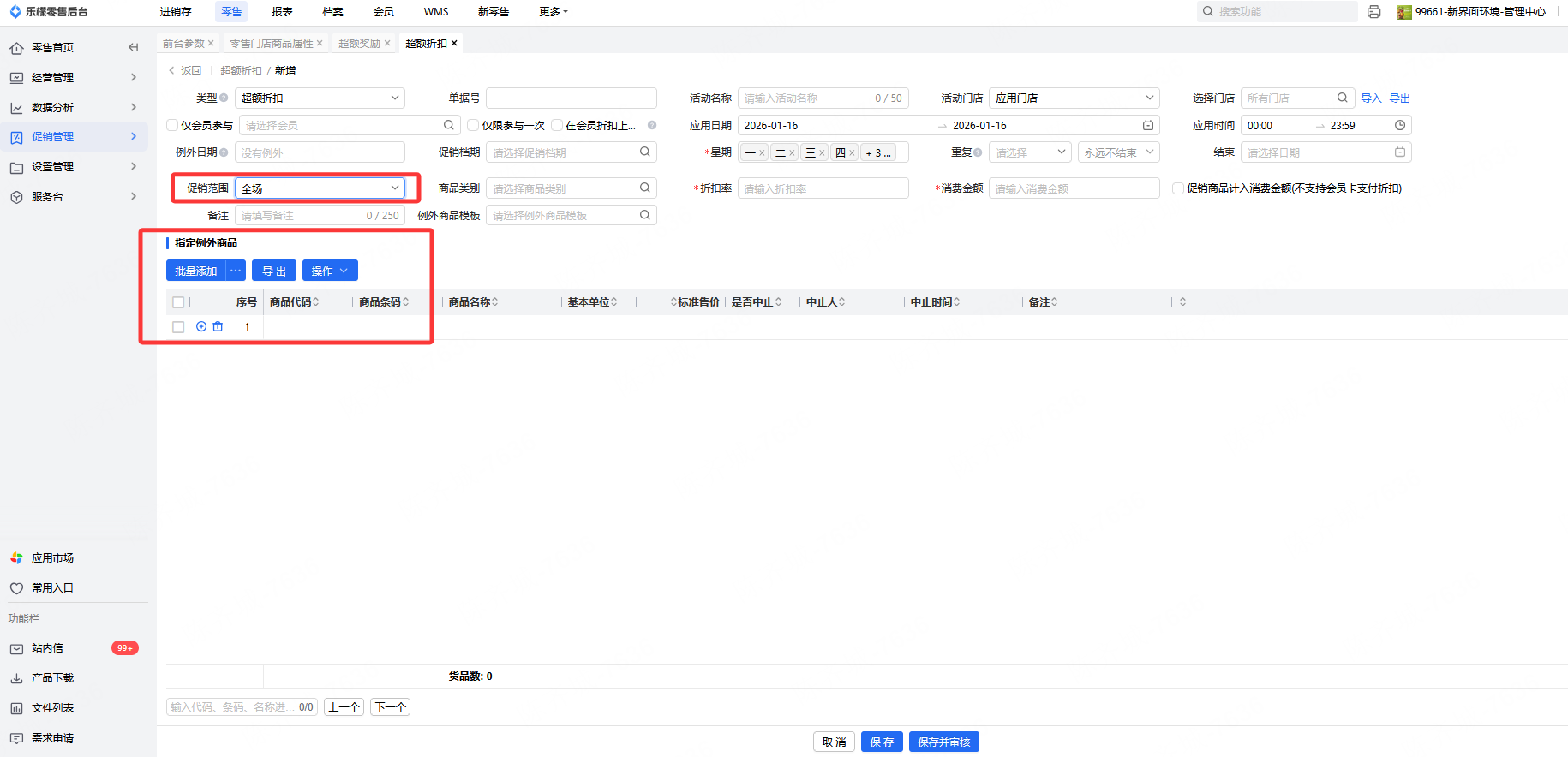This screenshot has height=757, width=1568.
Task: Click the search icon in 选择门店 field
Action: 1343,98
